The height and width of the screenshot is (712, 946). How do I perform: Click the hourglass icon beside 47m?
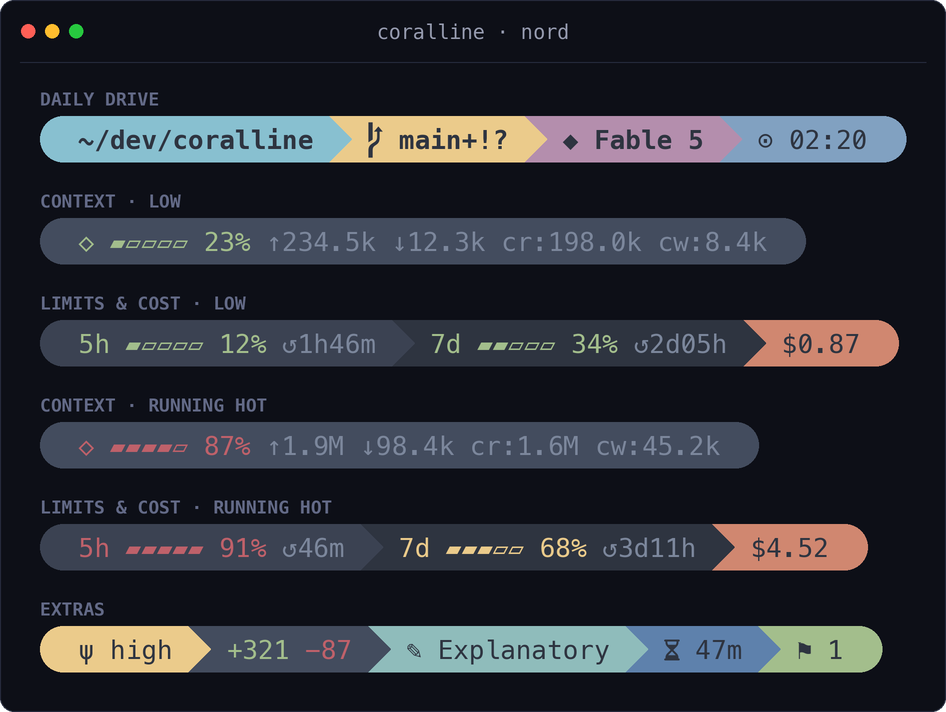click(x=671, y=650)
